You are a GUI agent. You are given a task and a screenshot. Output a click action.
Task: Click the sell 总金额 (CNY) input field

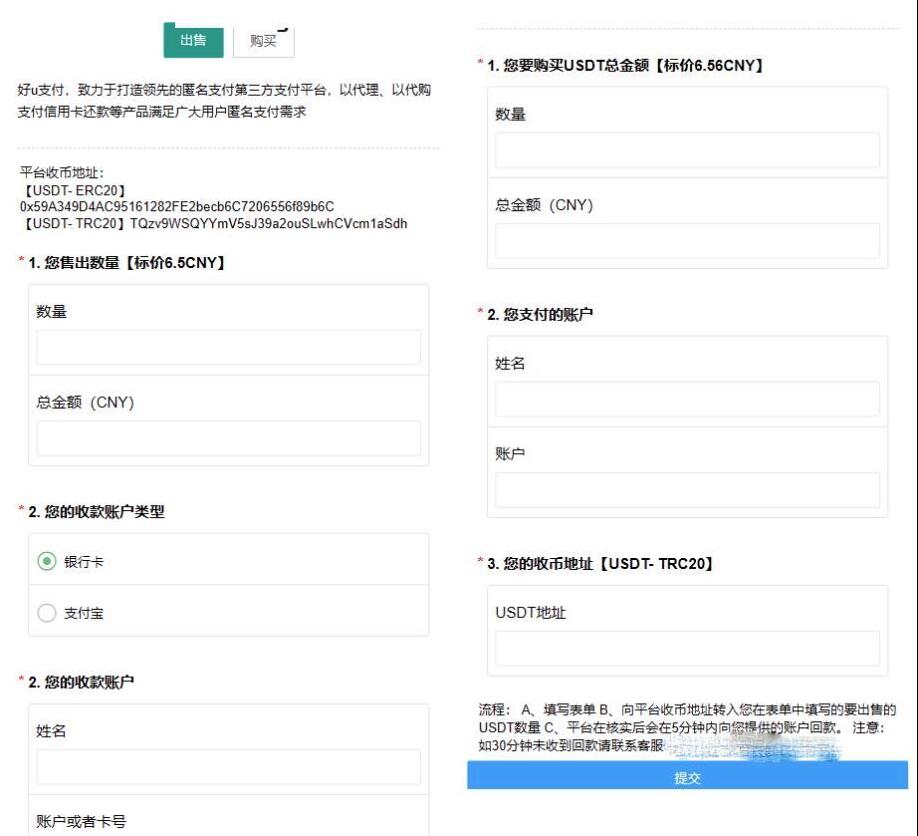(227, 437)
